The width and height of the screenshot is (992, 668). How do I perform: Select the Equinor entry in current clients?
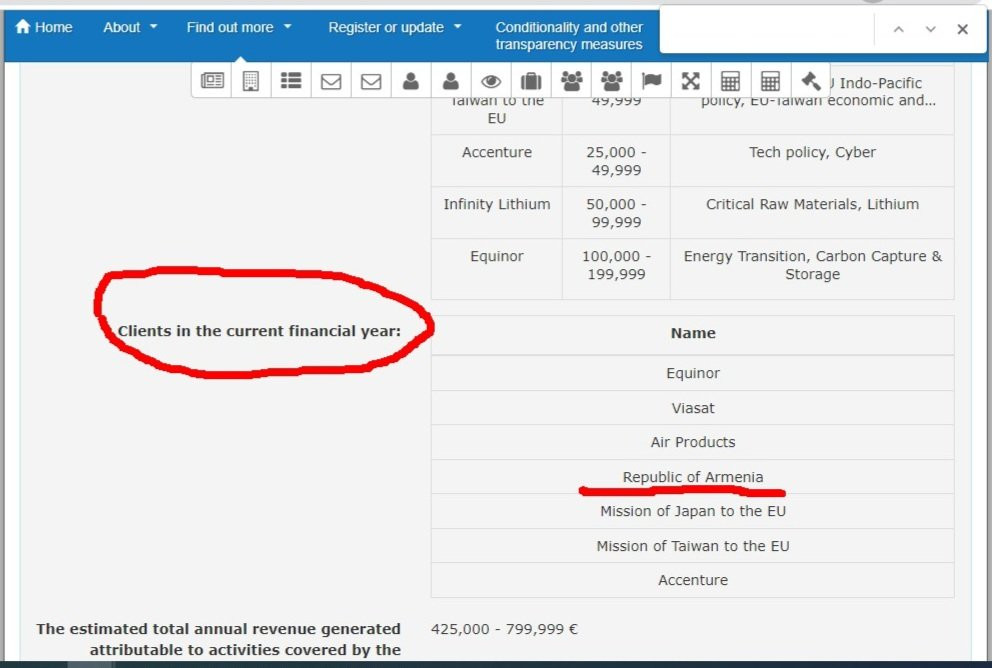pos(693,373)
